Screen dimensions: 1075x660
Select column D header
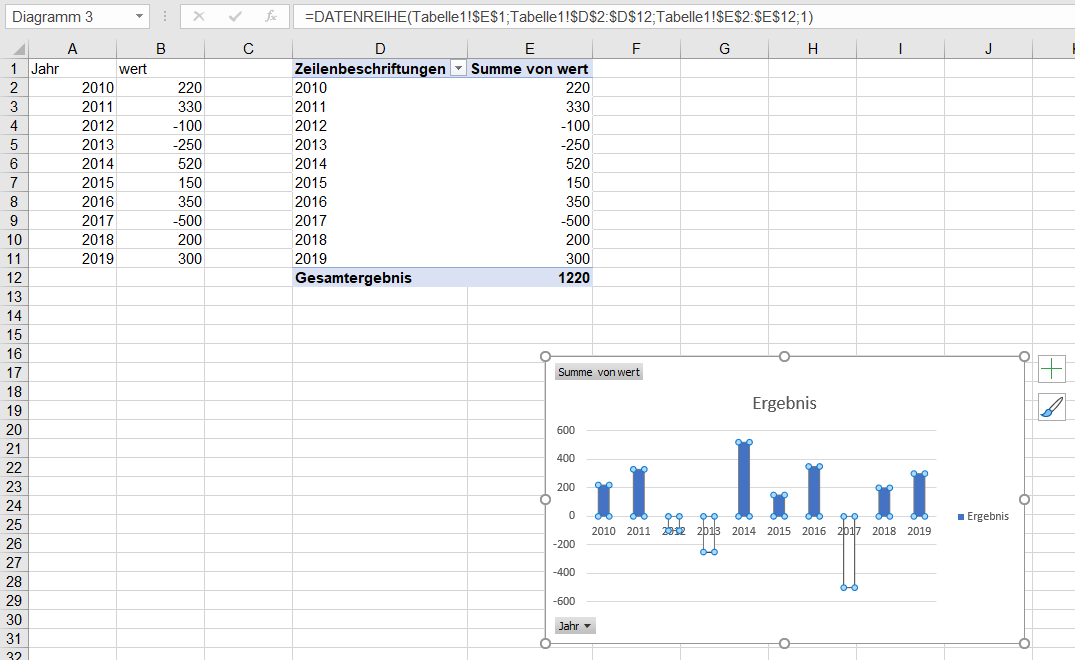[380, 49]
